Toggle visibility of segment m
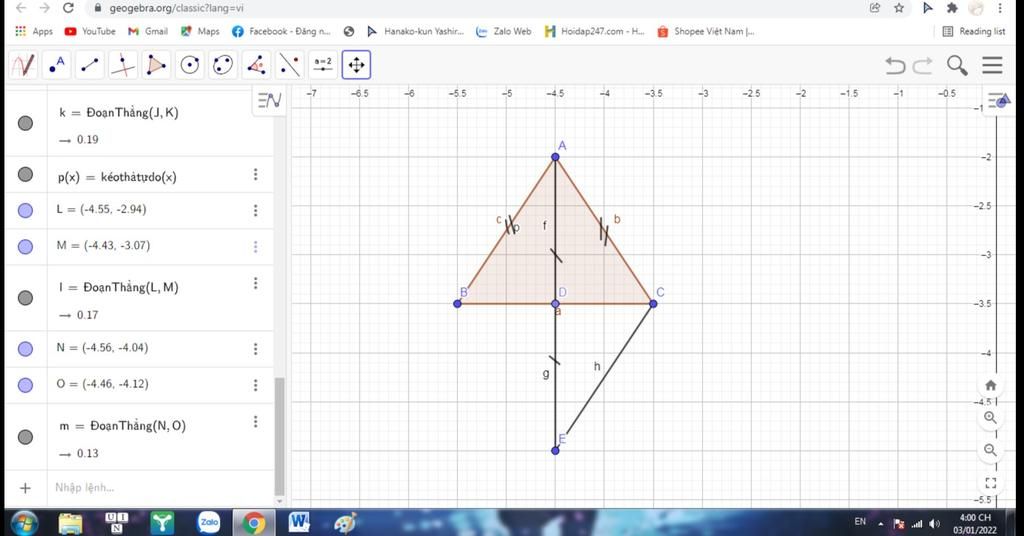Screen dimensions: 1024x536 pyautogui.click(x=25, y=437)
